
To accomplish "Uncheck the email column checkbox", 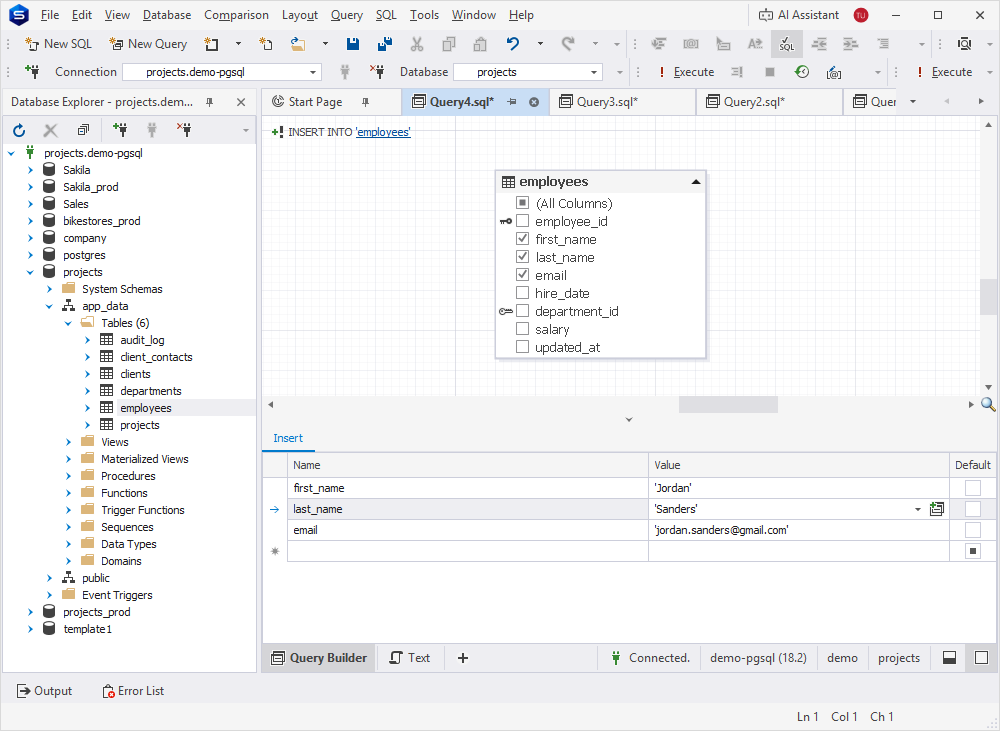I will coord(522,274).
